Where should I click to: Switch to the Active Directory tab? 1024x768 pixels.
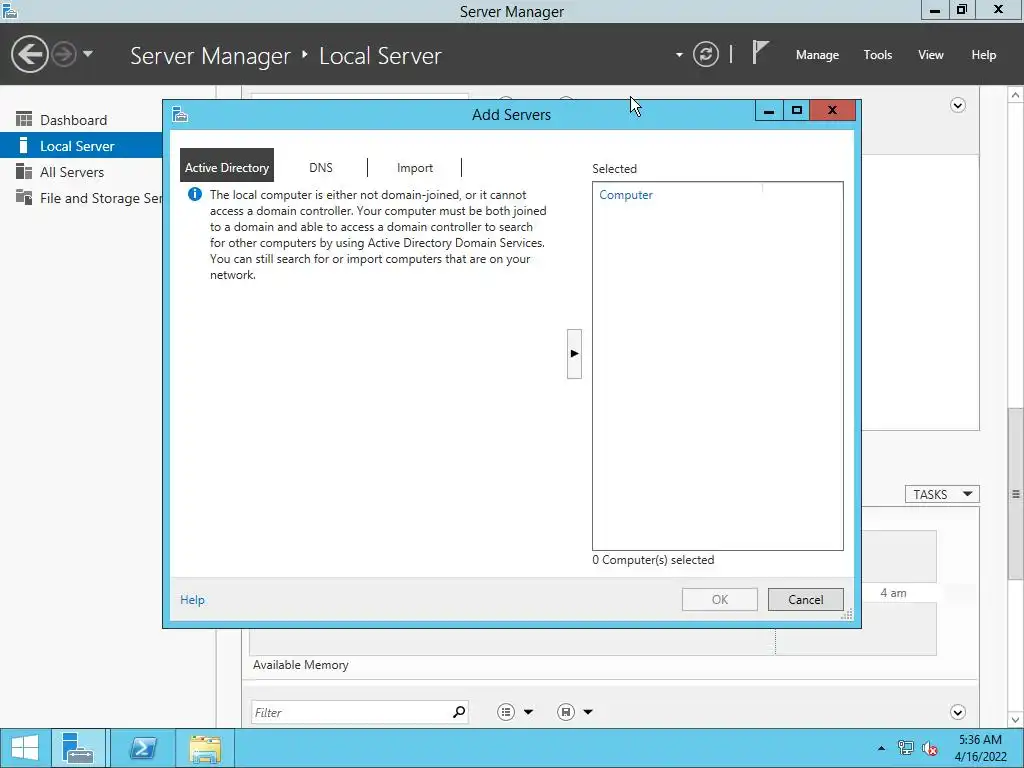227,167
